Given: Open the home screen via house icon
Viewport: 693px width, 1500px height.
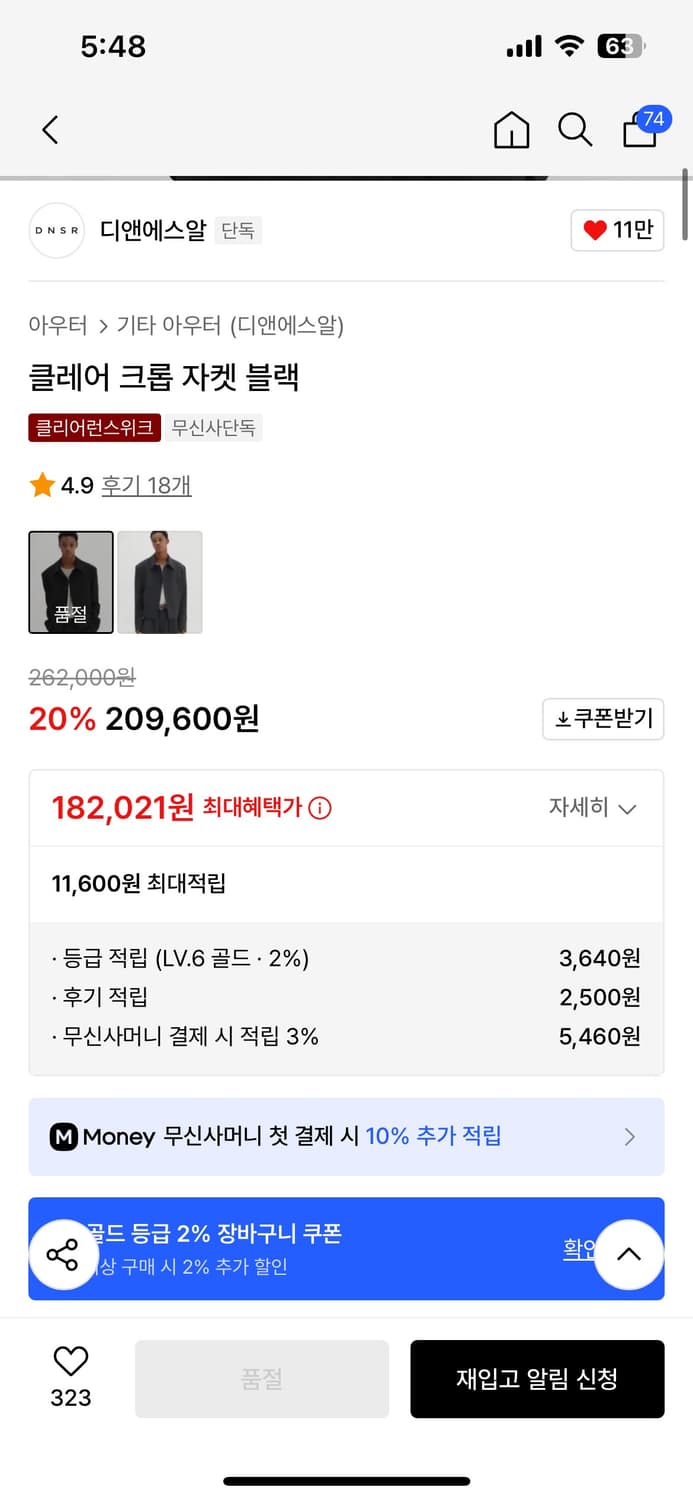Looking at the screenshot, I should [511, 130].
